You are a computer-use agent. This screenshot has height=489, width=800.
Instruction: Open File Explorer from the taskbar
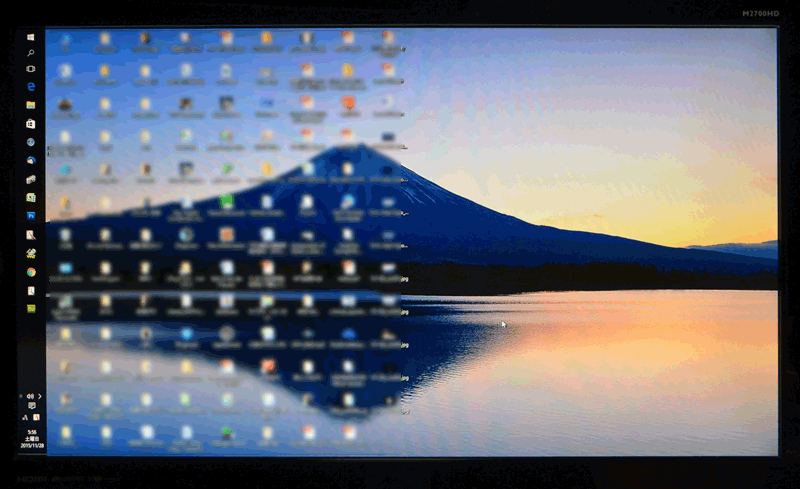(x=31, y=105)
